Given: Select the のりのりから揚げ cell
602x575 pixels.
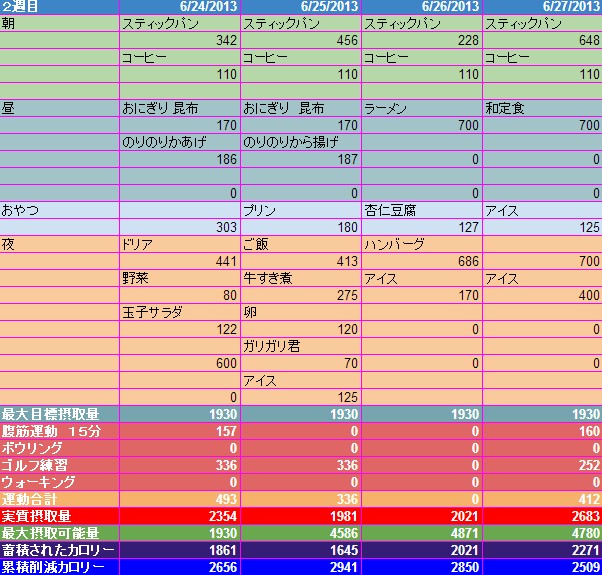Looking at the screenshot, I should [x=301, y=142].
